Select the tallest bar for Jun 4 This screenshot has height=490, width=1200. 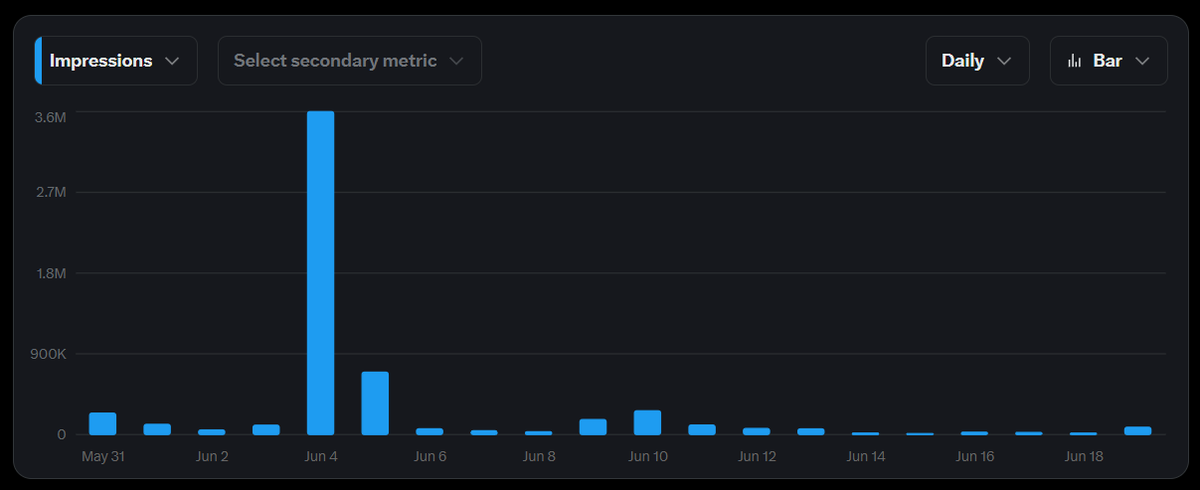[320, 273]
